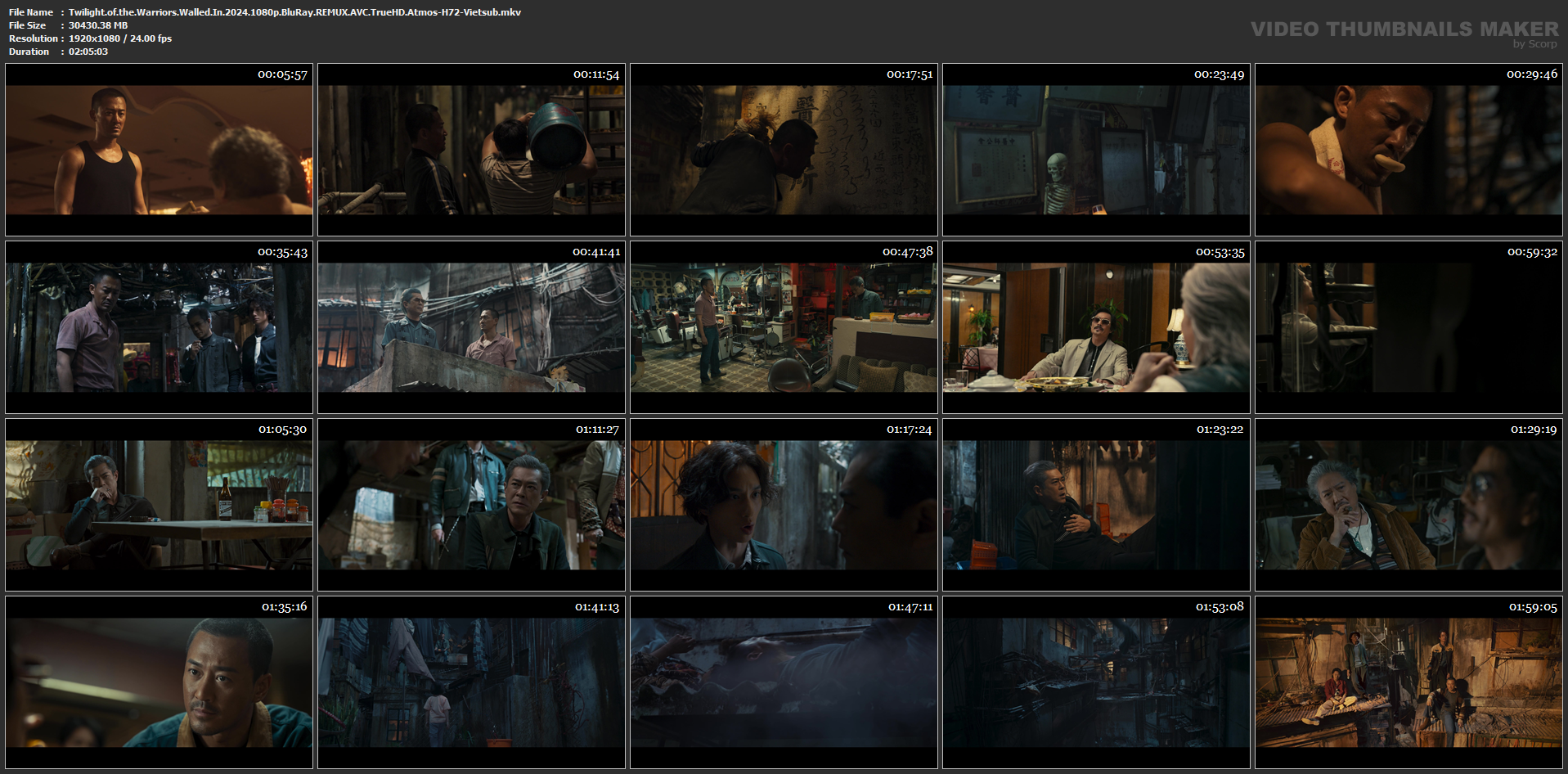The image size is (1568, 774).
Task: Open the alley thumbnail at 01:41:13
Action: [x=471, y=682]
